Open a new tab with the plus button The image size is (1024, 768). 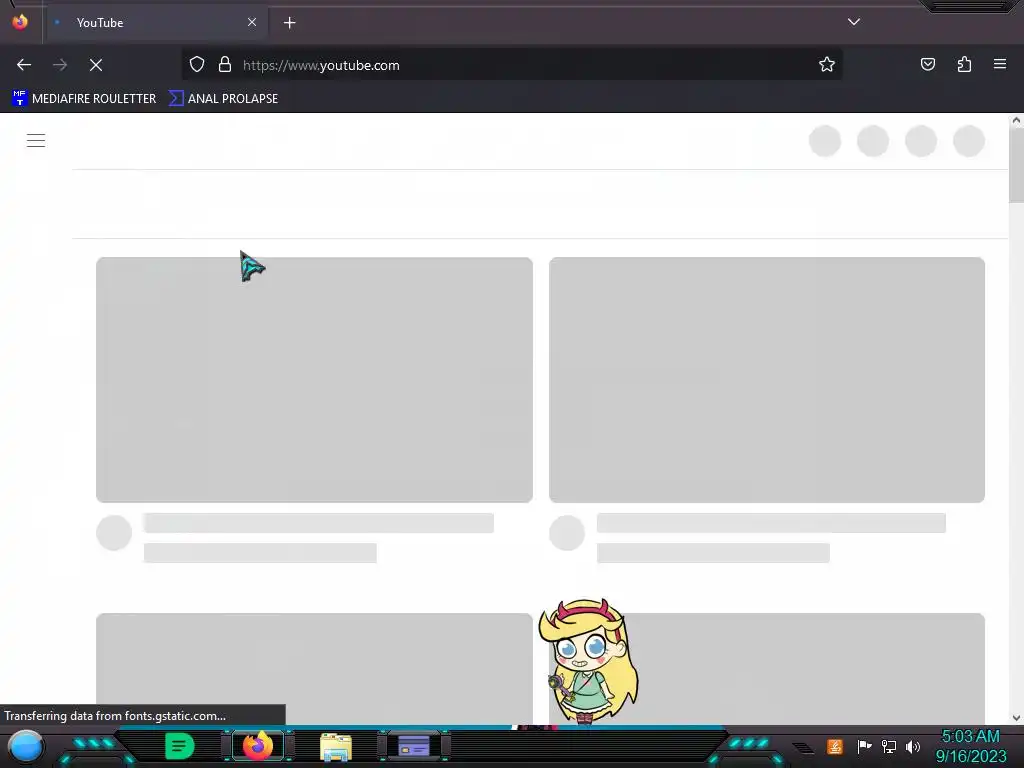coord(289,23)
